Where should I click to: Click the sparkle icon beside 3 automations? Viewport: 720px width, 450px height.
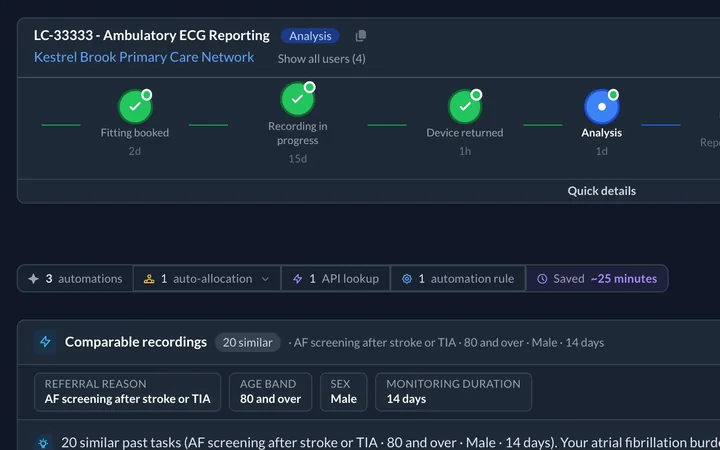(x=34, y=279)
